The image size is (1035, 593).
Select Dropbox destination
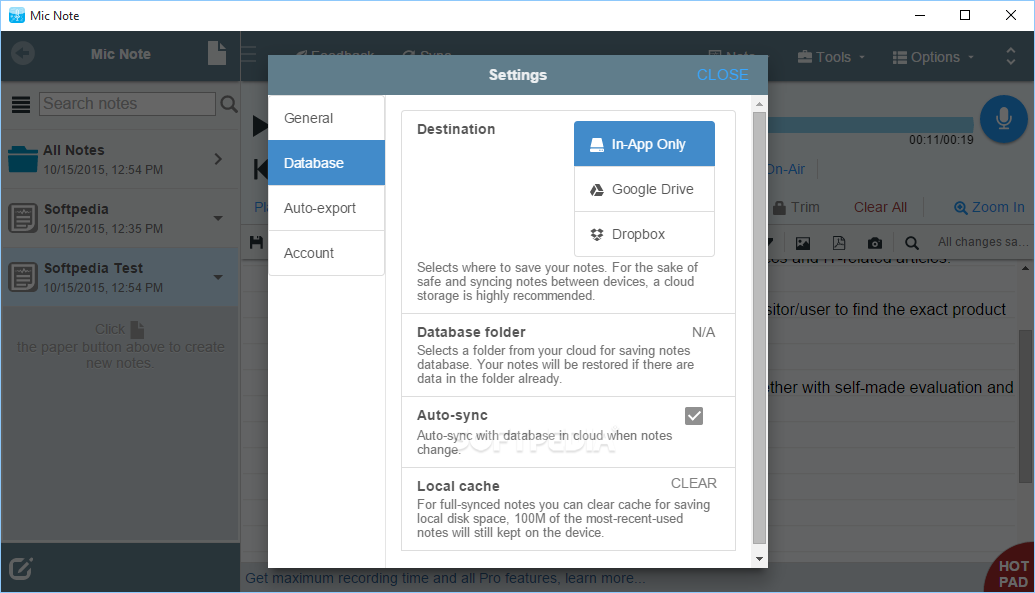pos(644,234)
